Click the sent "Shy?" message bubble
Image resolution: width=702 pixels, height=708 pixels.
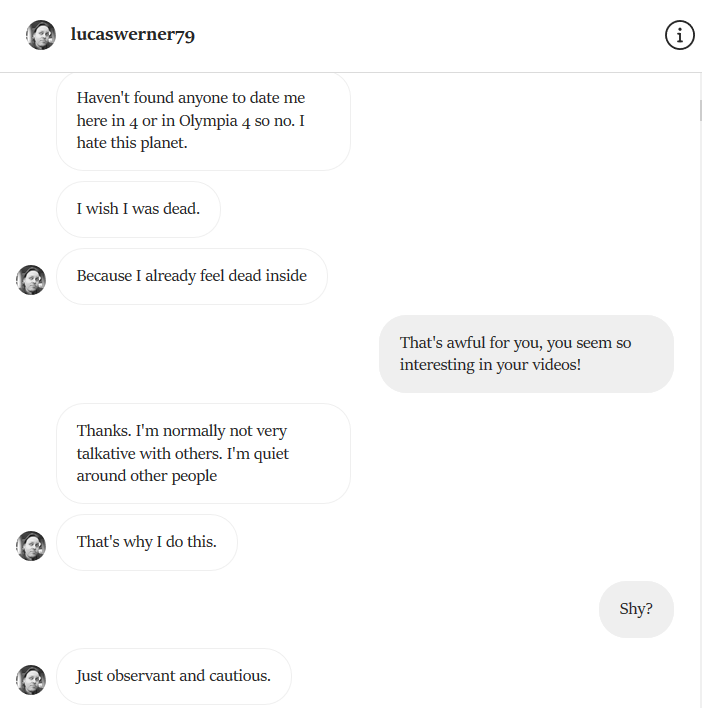(x=636, y=609)
